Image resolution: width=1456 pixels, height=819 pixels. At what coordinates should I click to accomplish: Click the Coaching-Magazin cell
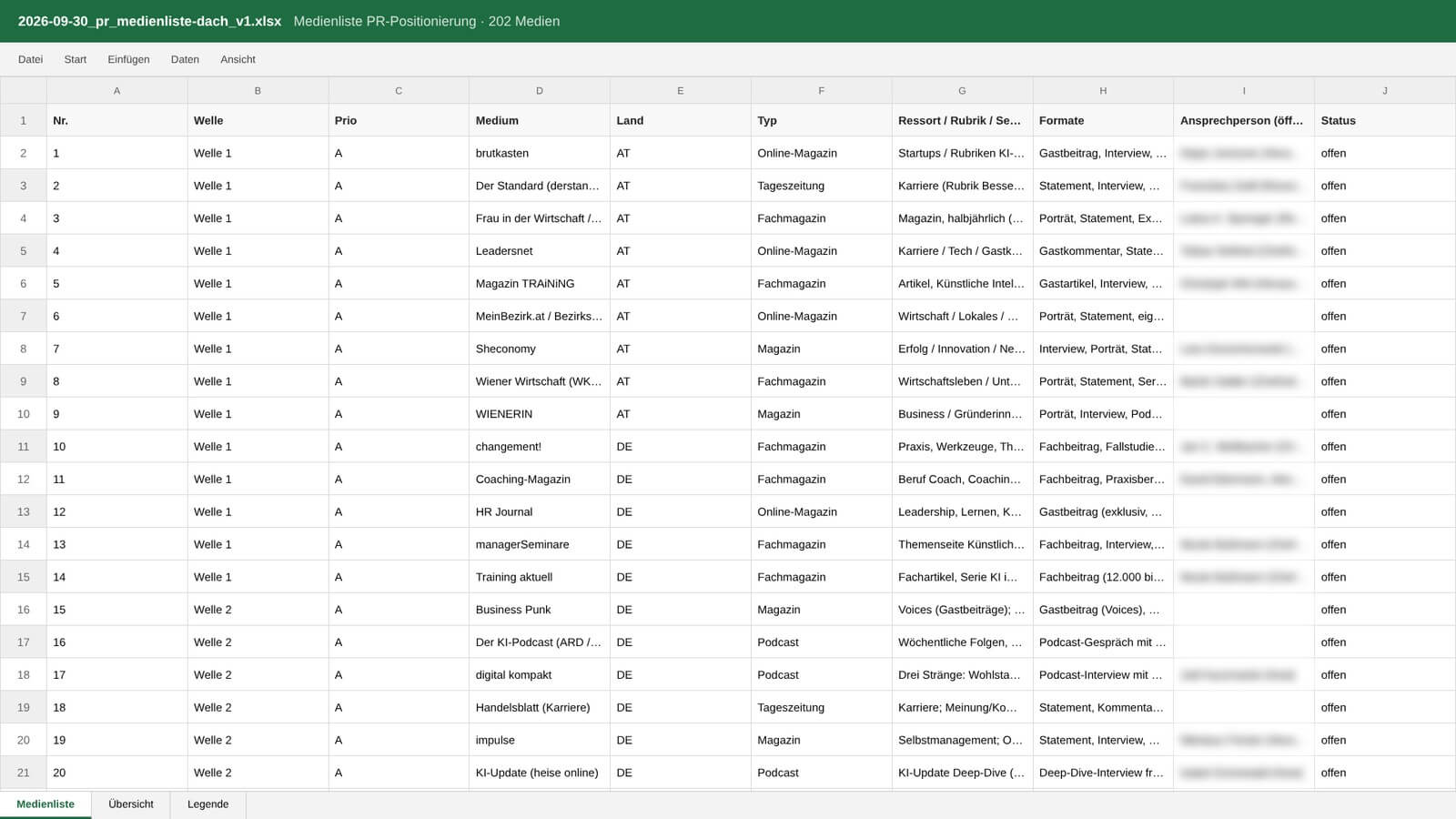(540, 479)
